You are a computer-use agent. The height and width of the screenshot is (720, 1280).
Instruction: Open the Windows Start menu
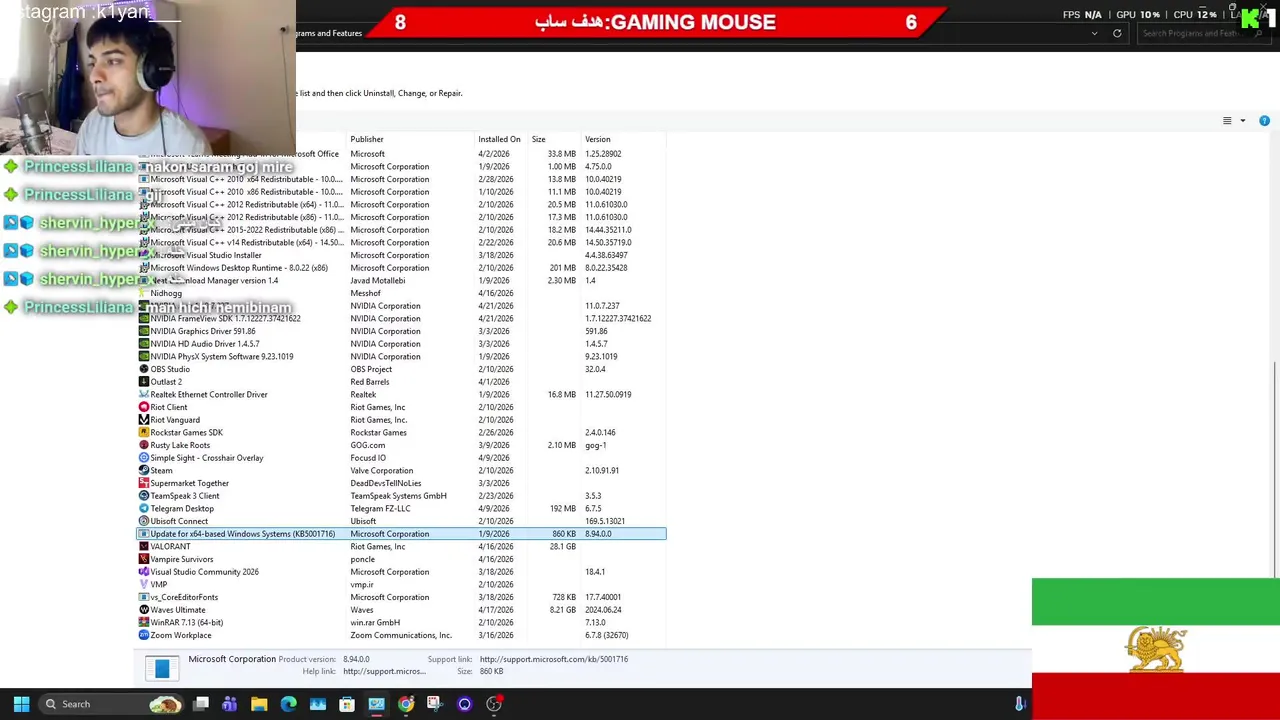pyautogui.click(x=21, y=704)
